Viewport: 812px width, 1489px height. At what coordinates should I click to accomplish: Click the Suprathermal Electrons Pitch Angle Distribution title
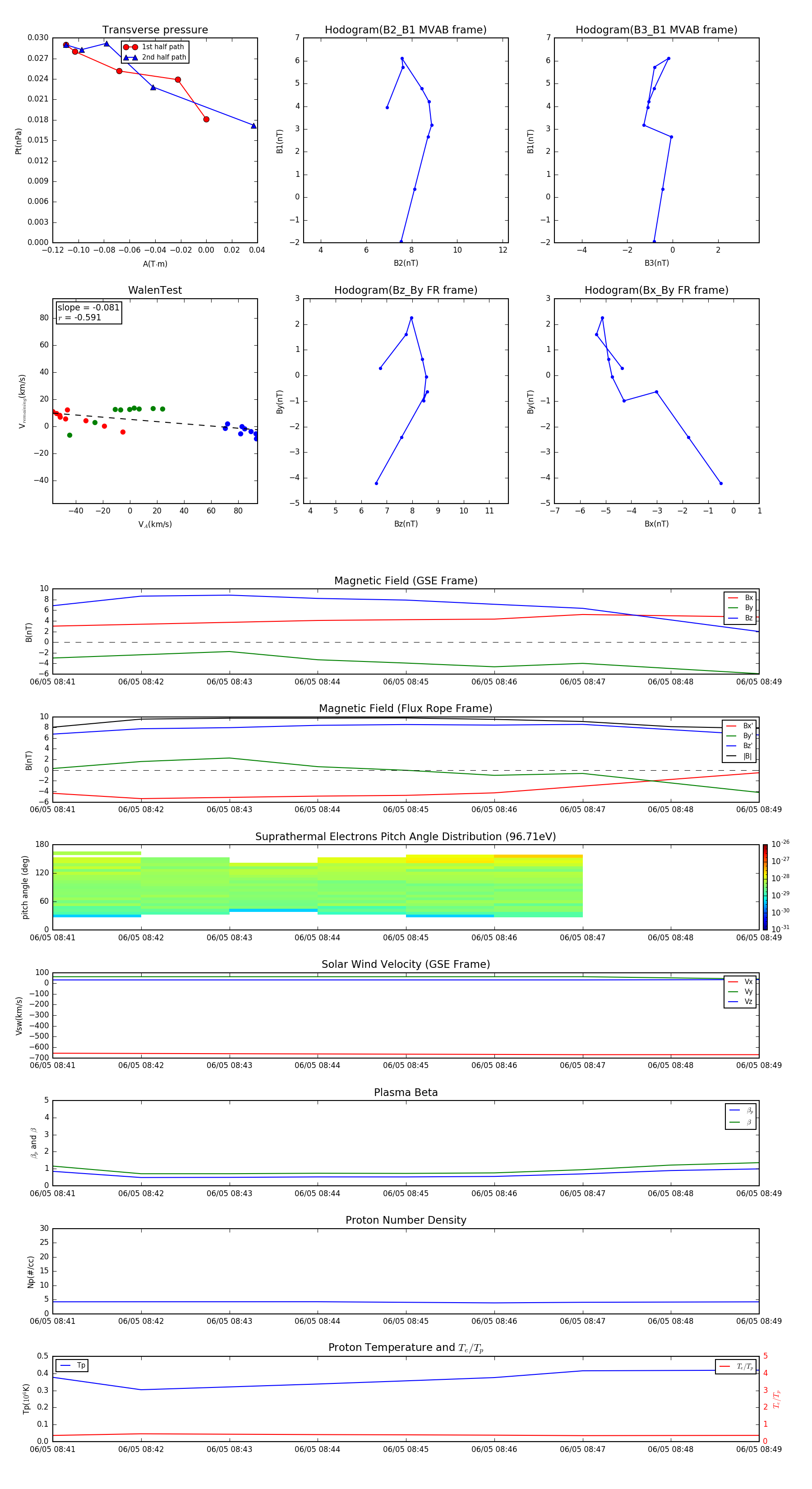click(406, 837)
